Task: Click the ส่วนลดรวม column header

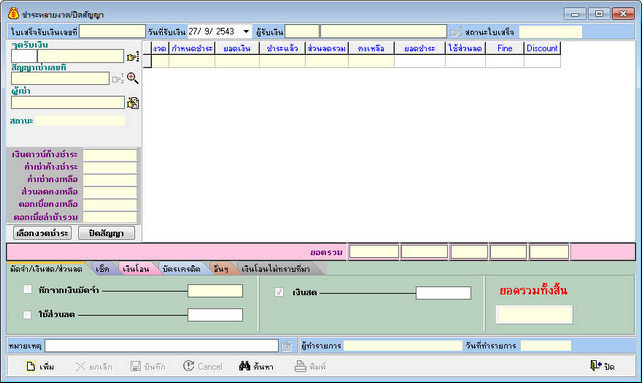Action: 327,48
